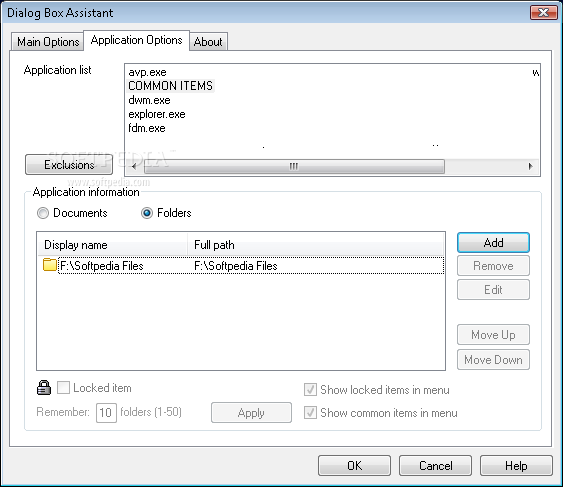Screen dimensions: 563x487
Task: Select dwm.exe in the application list
Action: click(149, 100)
